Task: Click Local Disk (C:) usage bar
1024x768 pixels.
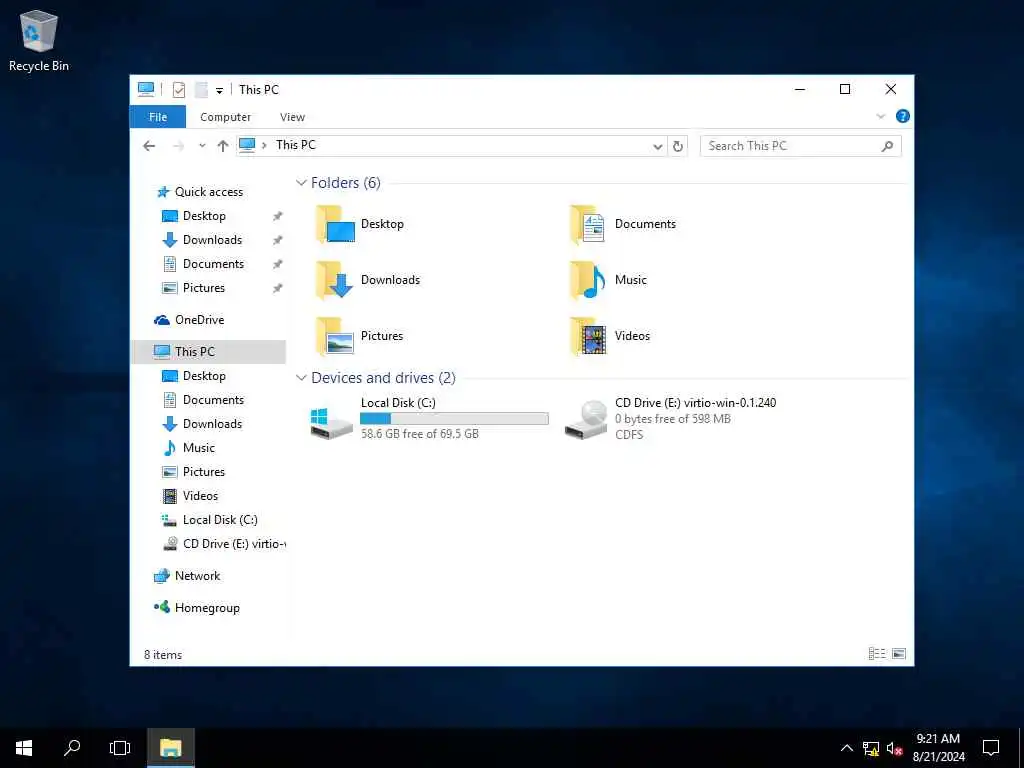Action: [x=455, y=419]
